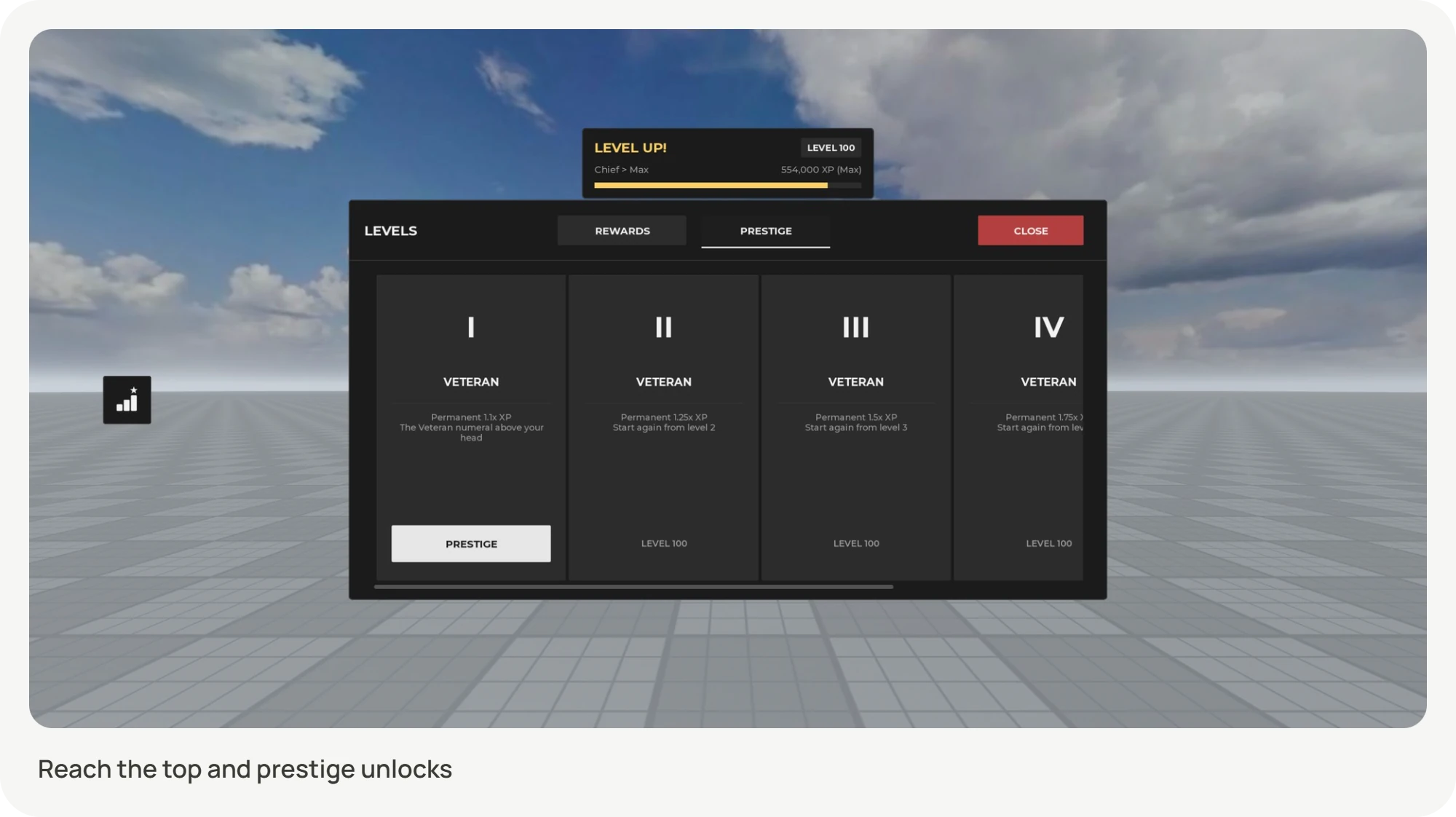The image size is (1456, 817).
Task: Select the Prestige tab
Action: 766,231
